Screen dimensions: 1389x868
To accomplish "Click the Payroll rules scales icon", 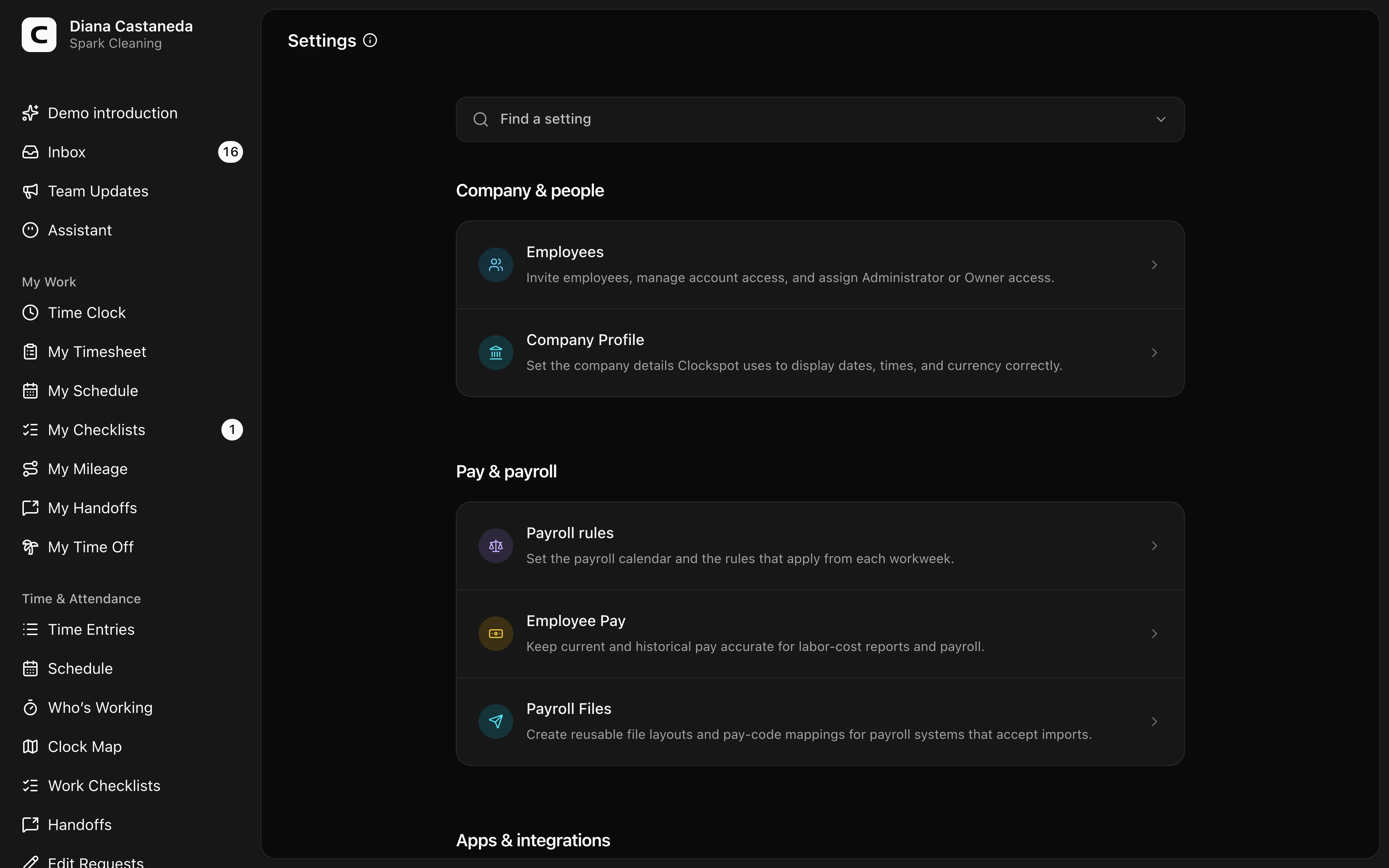I will [x=496, y=546].
